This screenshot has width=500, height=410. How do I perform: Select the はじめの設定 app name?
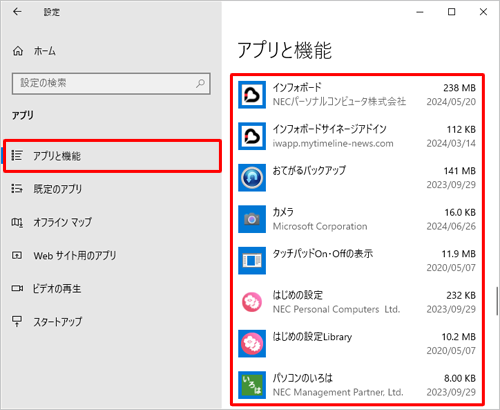point(297,295)
